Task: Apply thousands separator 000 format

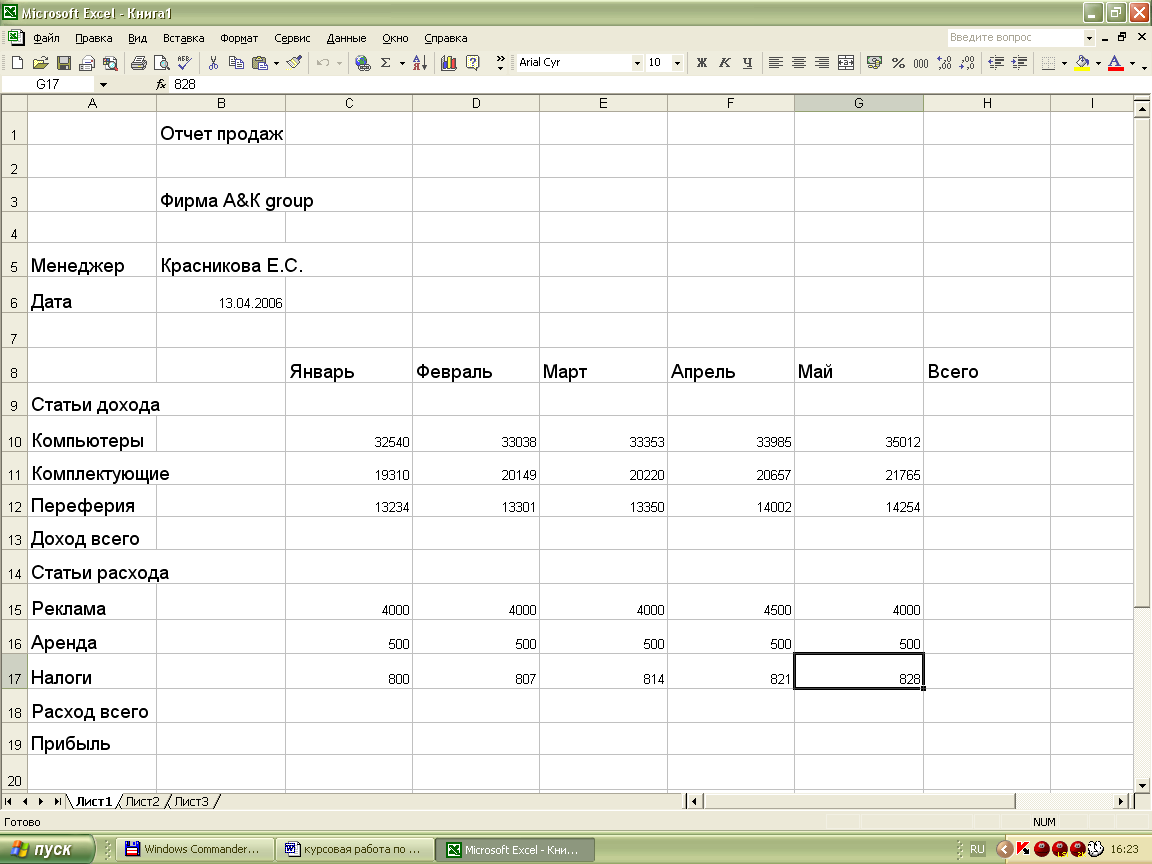Action: 921,63
